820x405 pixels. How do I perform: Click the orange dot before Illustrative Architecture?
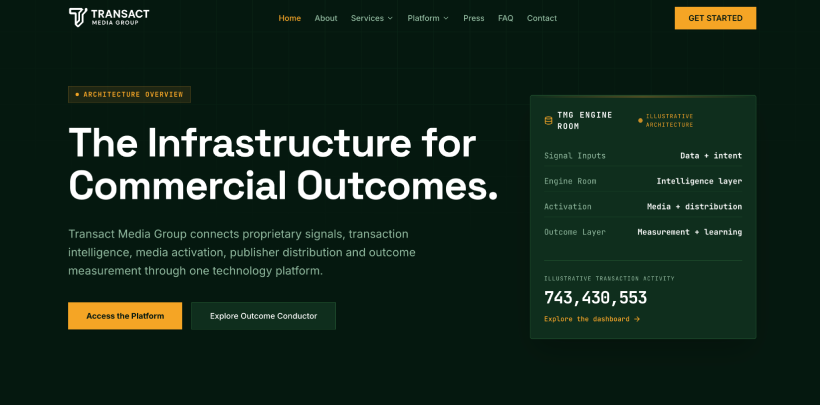pos(640,120)
